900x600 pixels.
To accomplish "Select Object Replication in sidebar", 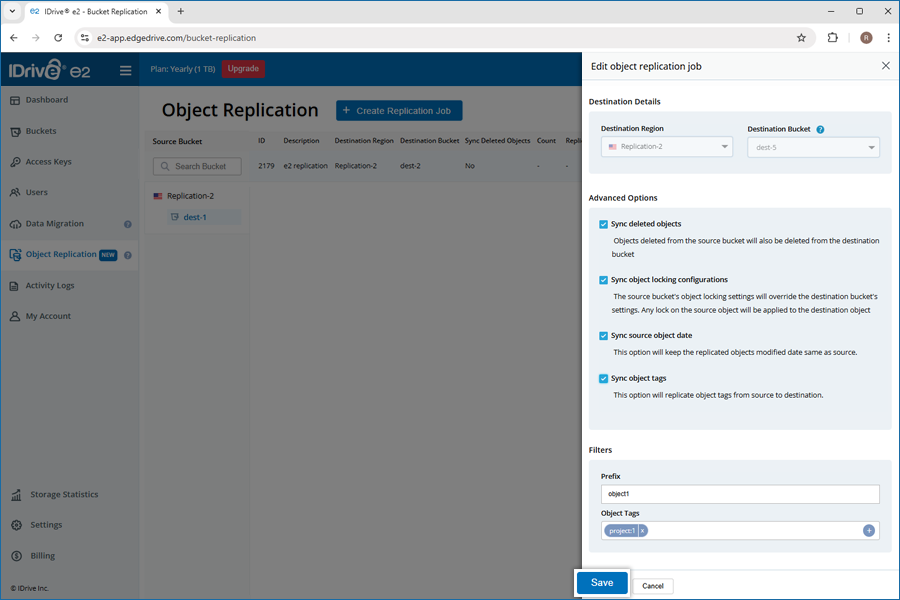I will tap(61, 254).
